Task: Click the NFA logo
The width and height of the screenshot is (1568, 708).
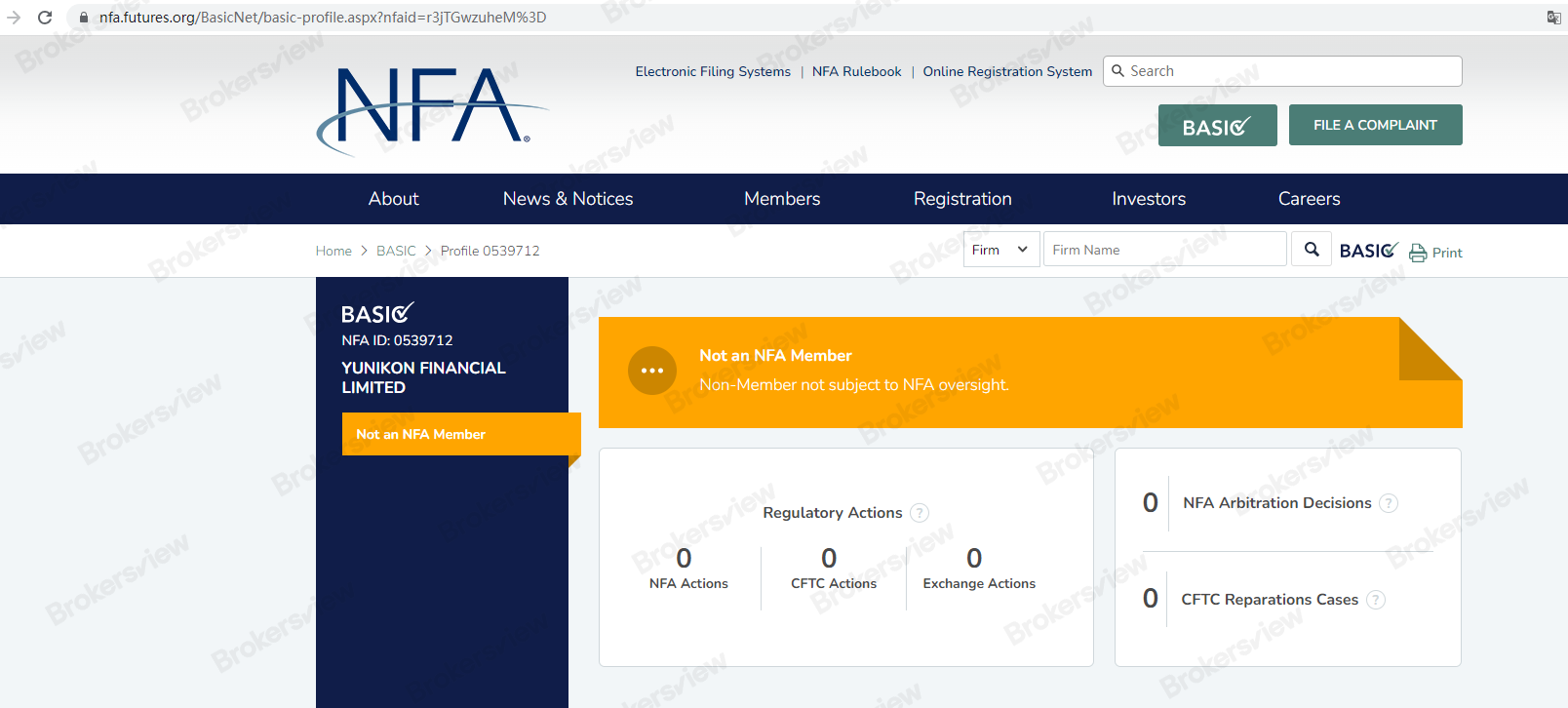Action: (430, 109)
